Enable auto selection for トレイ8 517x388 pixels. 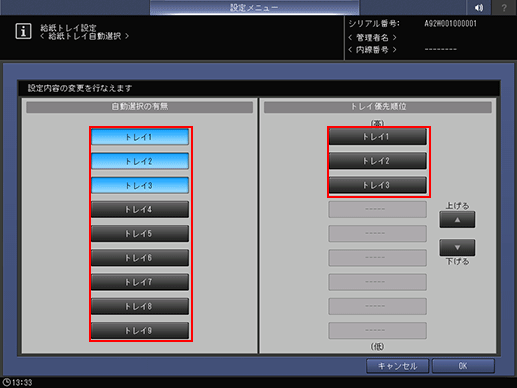coord(140,306)
